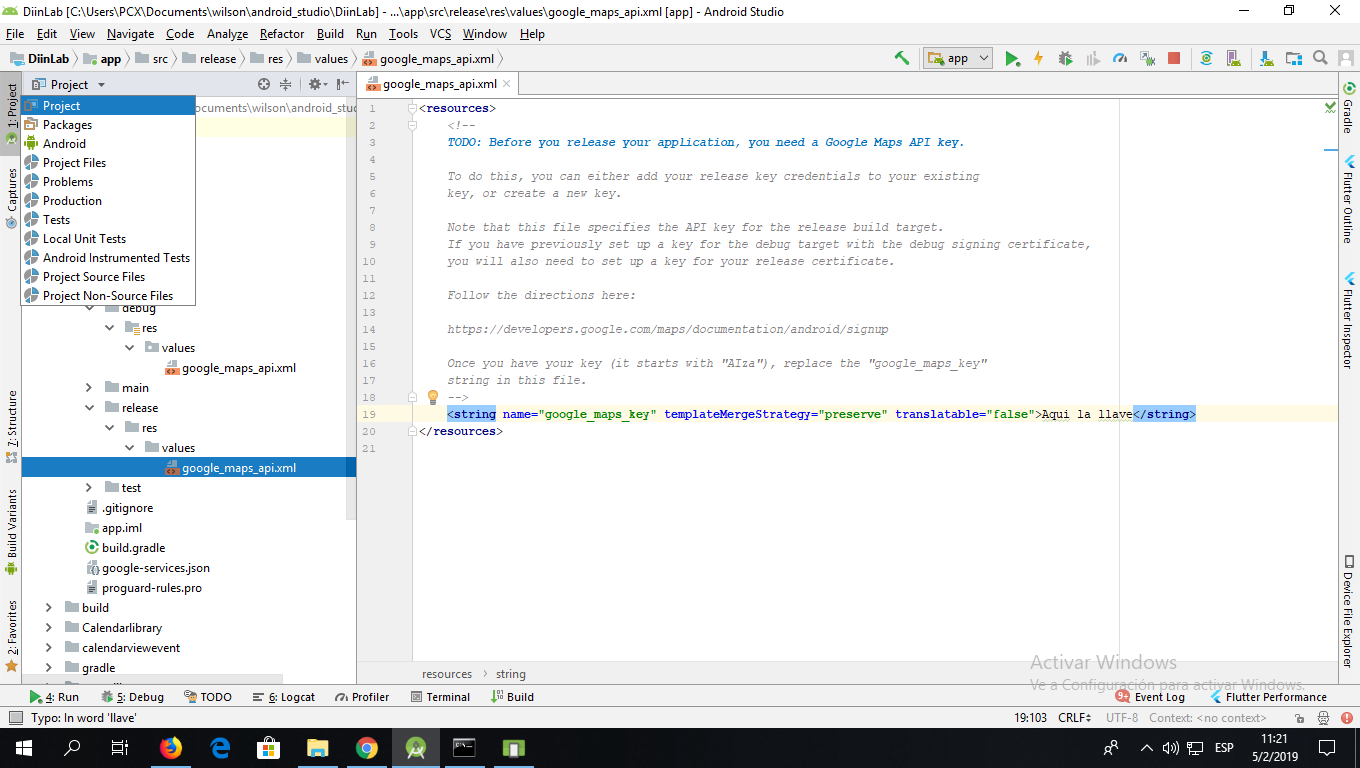Collapse the release folder node
This screenshot has height=768, width=1360.
[89, 408]
